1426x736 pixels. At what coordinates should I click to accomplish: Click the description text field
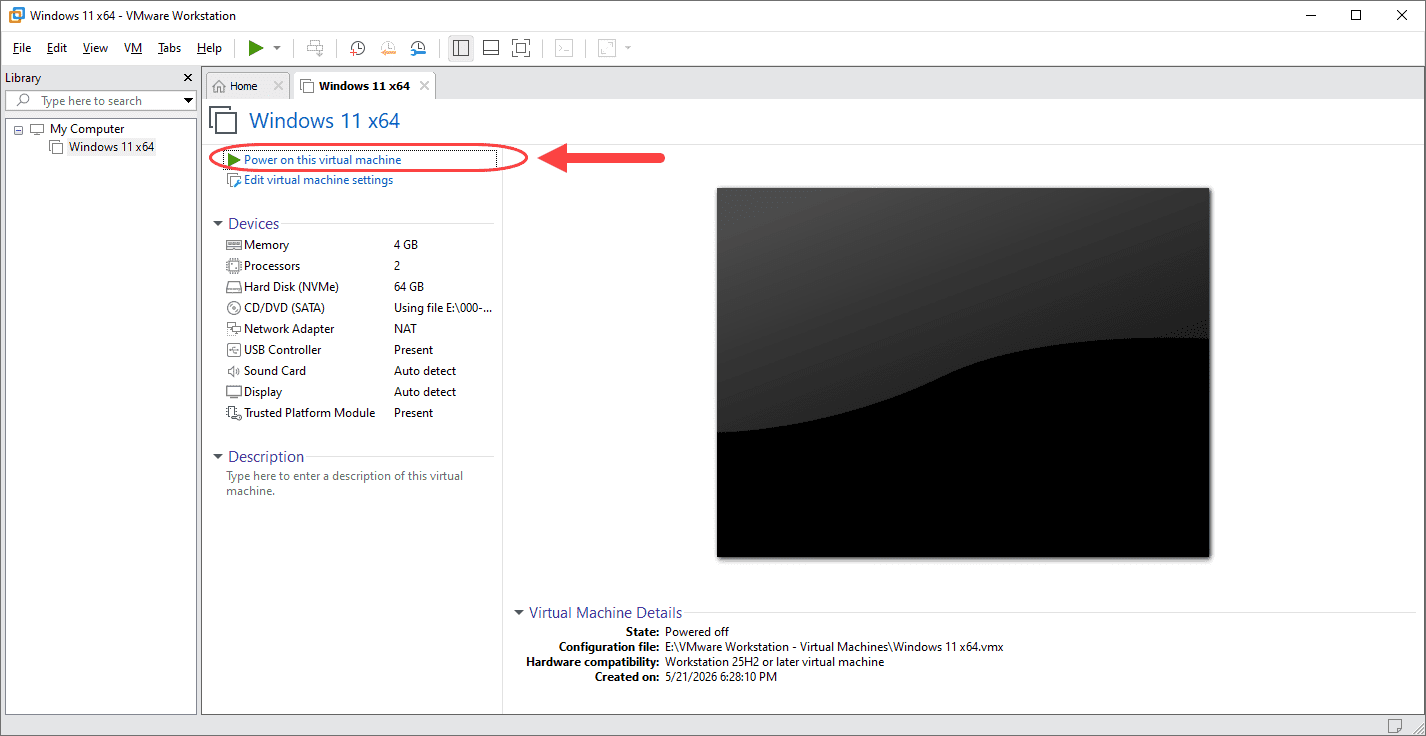[345, 484]
